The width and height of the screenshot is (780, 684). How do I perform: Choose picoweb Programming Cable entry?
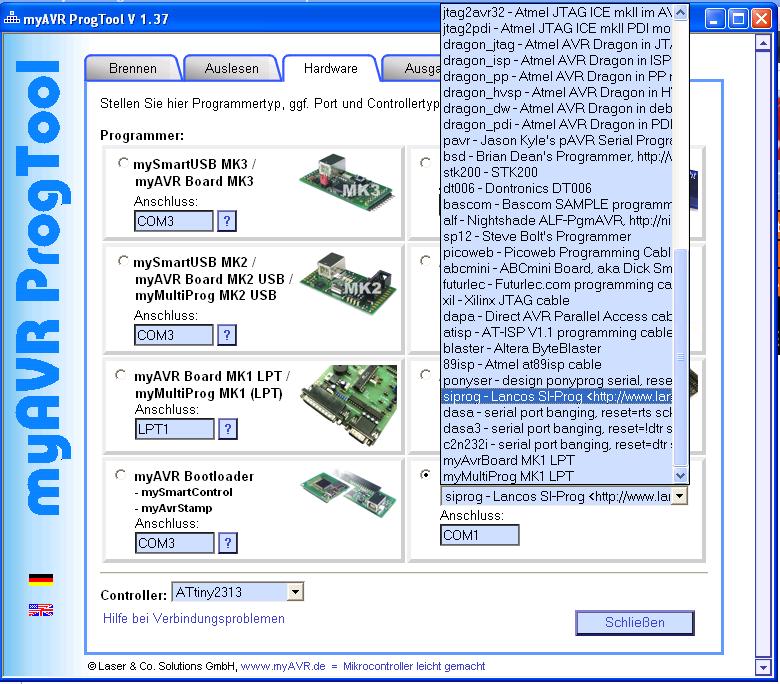[x=557, y=252]
